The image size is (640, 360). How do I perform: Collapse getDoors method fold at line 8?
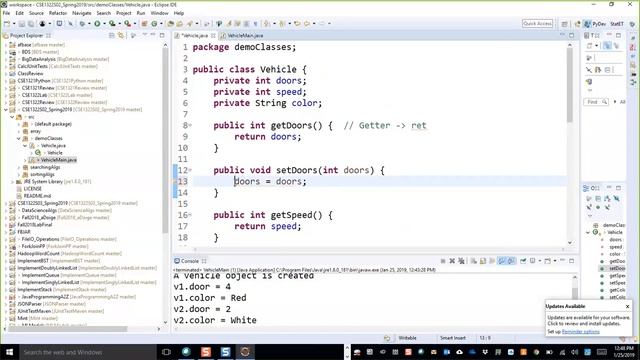click(x=190, y=125)
